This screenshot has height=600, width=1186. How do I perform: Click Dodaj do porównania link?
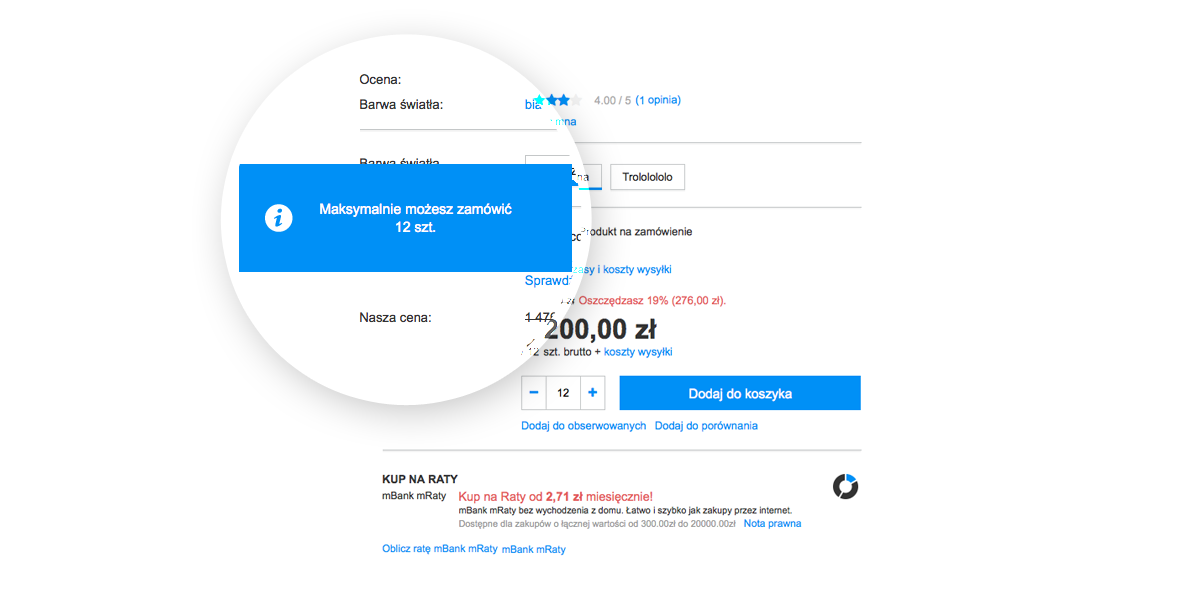(706, 426)
